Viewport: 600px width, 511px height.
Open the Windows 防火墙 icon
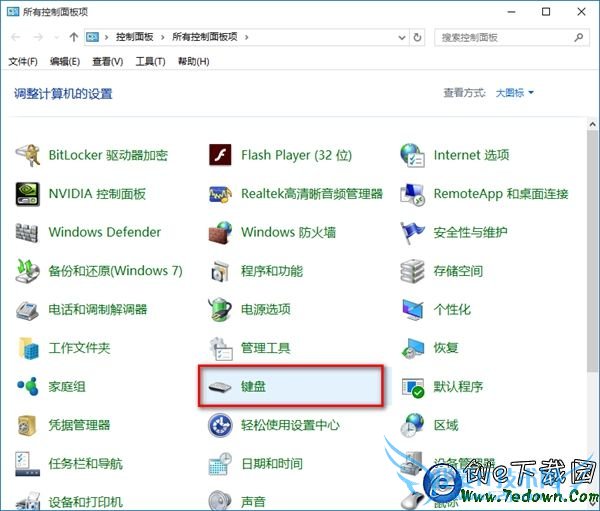[220, 232]
